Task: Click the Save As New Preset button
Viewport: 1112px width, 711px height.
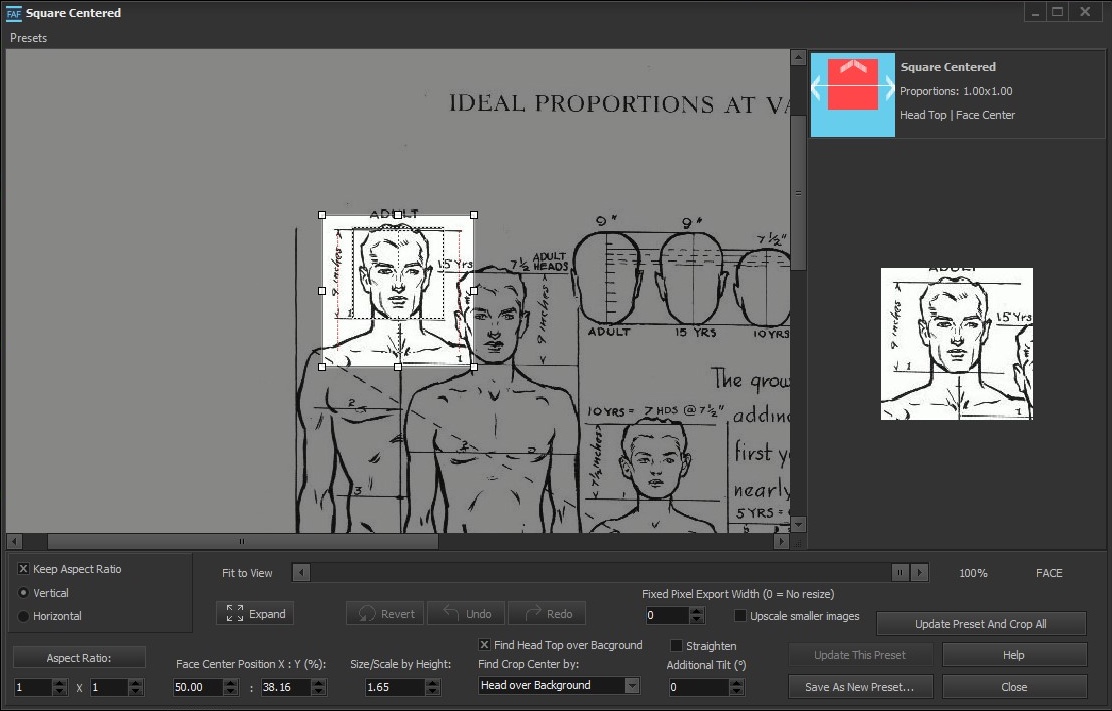Action: [860, 687]
